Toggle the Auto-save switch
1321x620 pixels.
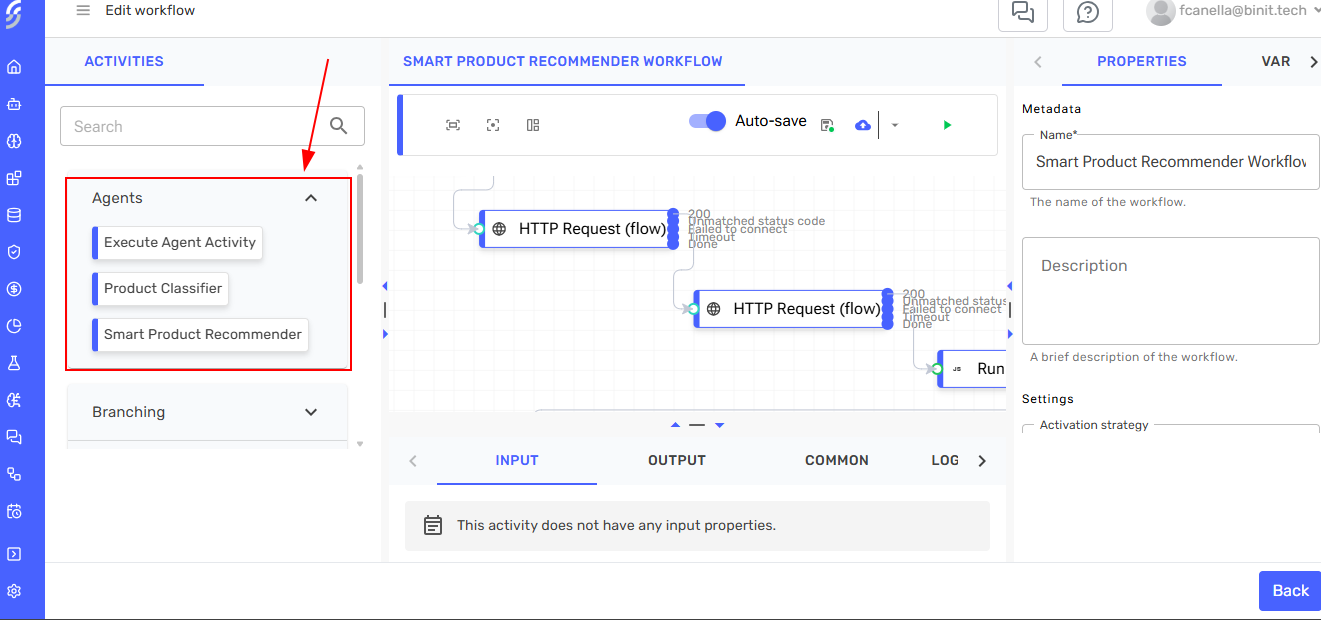pos(707,121)
